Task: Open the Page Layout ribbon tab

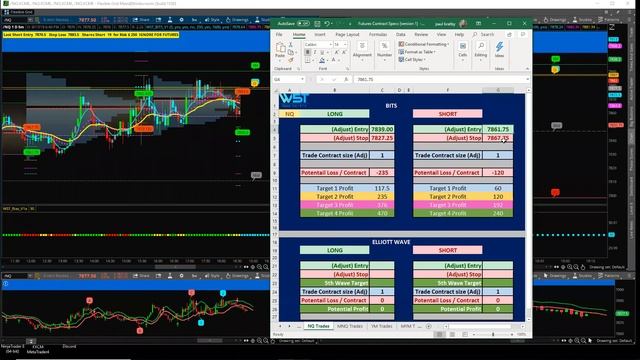Action: 347,35
